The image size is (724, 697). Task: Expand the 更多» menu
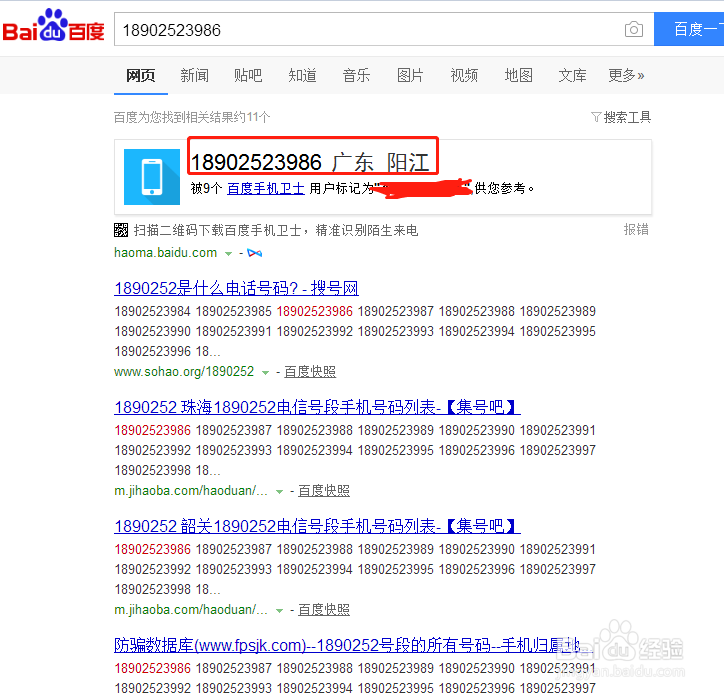tap(626, 75)
